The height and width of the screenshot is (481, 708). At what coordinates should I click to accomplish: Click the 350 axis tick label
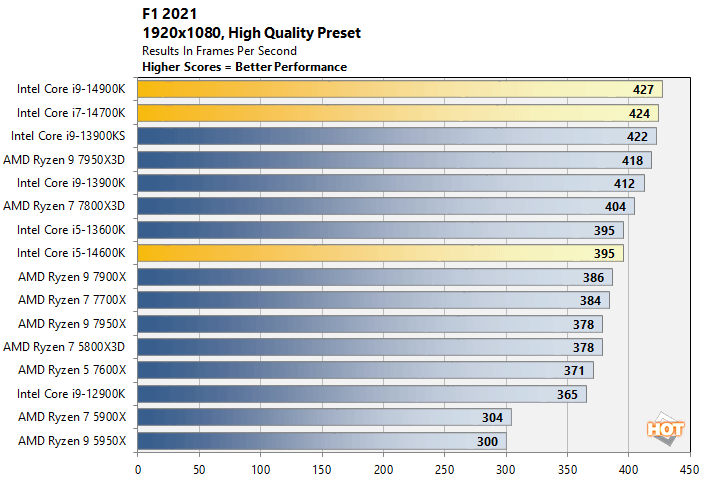(567, 470)
